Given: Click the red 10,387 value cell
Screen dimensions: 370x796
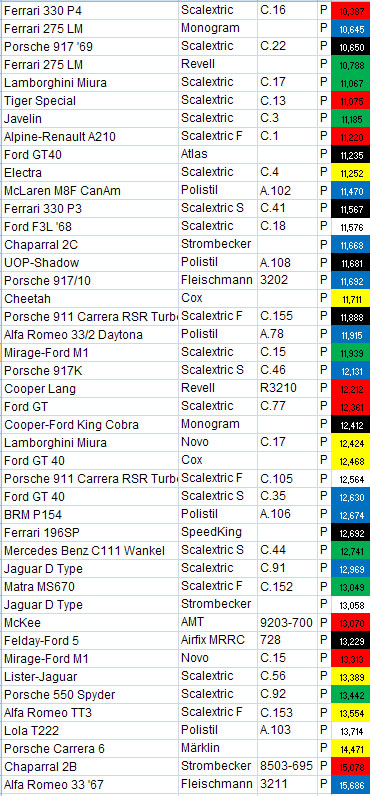Looking at the screenshot, I should [x=350, y=11].
